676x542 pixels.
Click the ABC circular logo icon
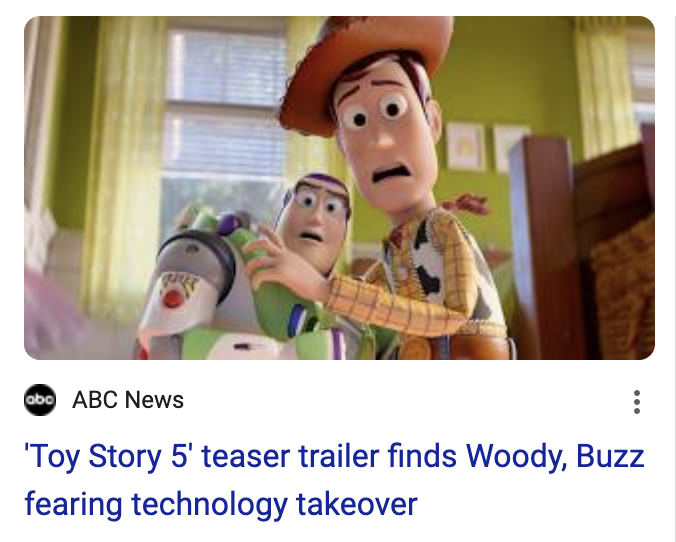point(40,400)
